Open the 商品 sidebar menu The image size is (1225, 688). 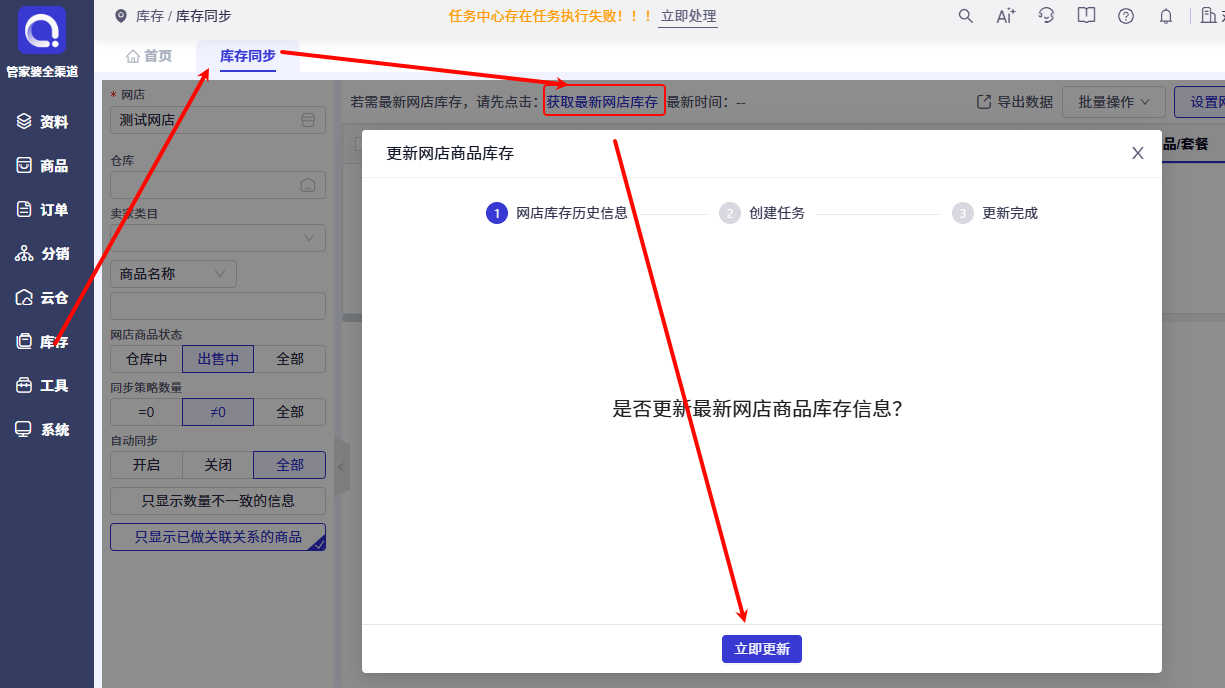pos(42,166)
